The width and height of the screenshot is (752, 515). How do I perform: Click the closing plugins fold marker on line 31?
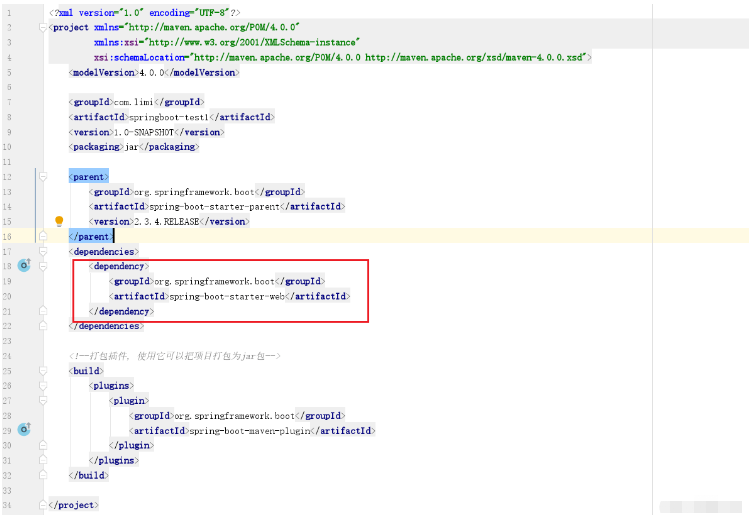point(43,460)
